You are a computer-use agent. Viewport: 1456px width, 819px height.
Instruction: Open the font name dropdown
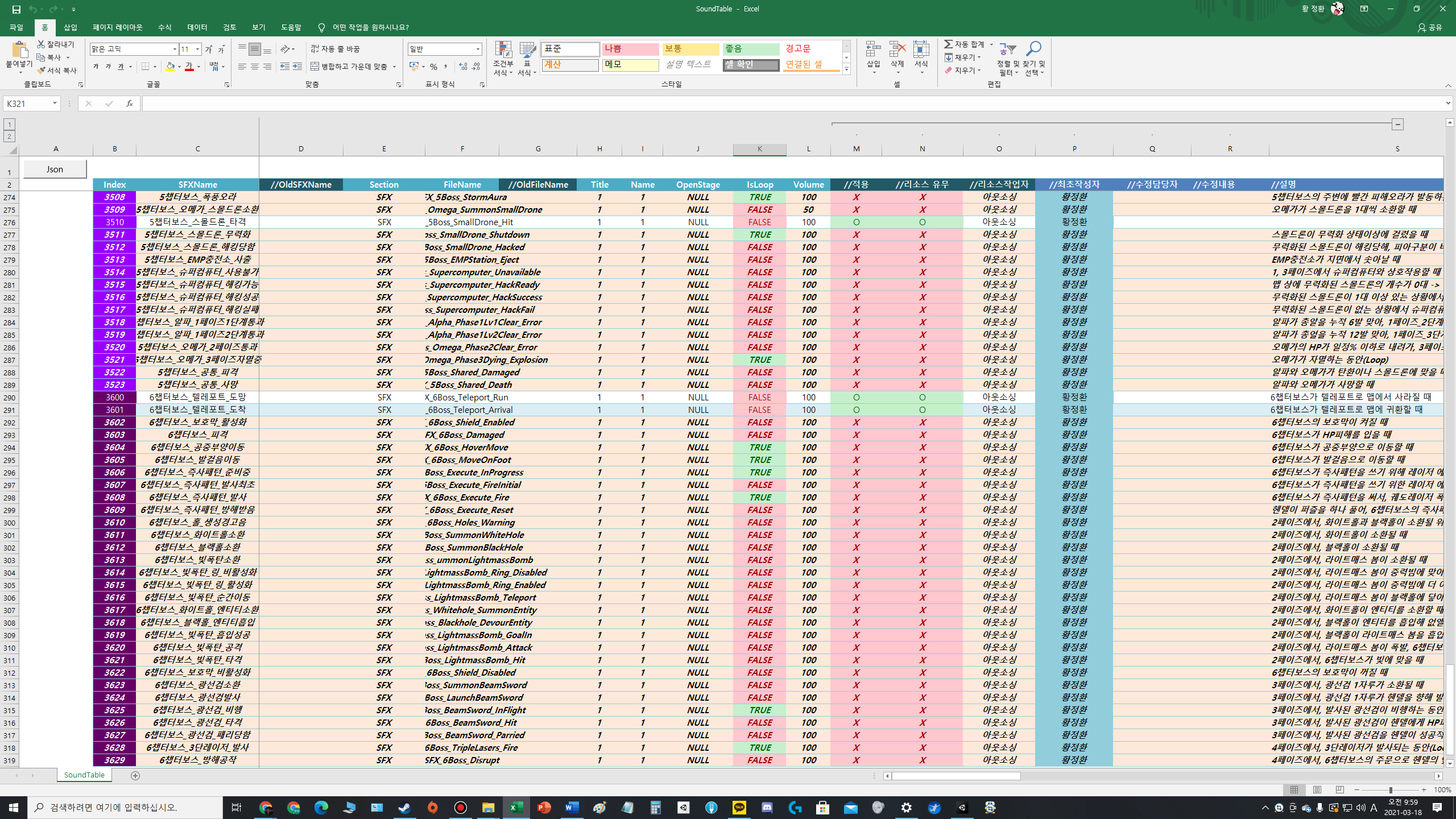tap(175, 49)
